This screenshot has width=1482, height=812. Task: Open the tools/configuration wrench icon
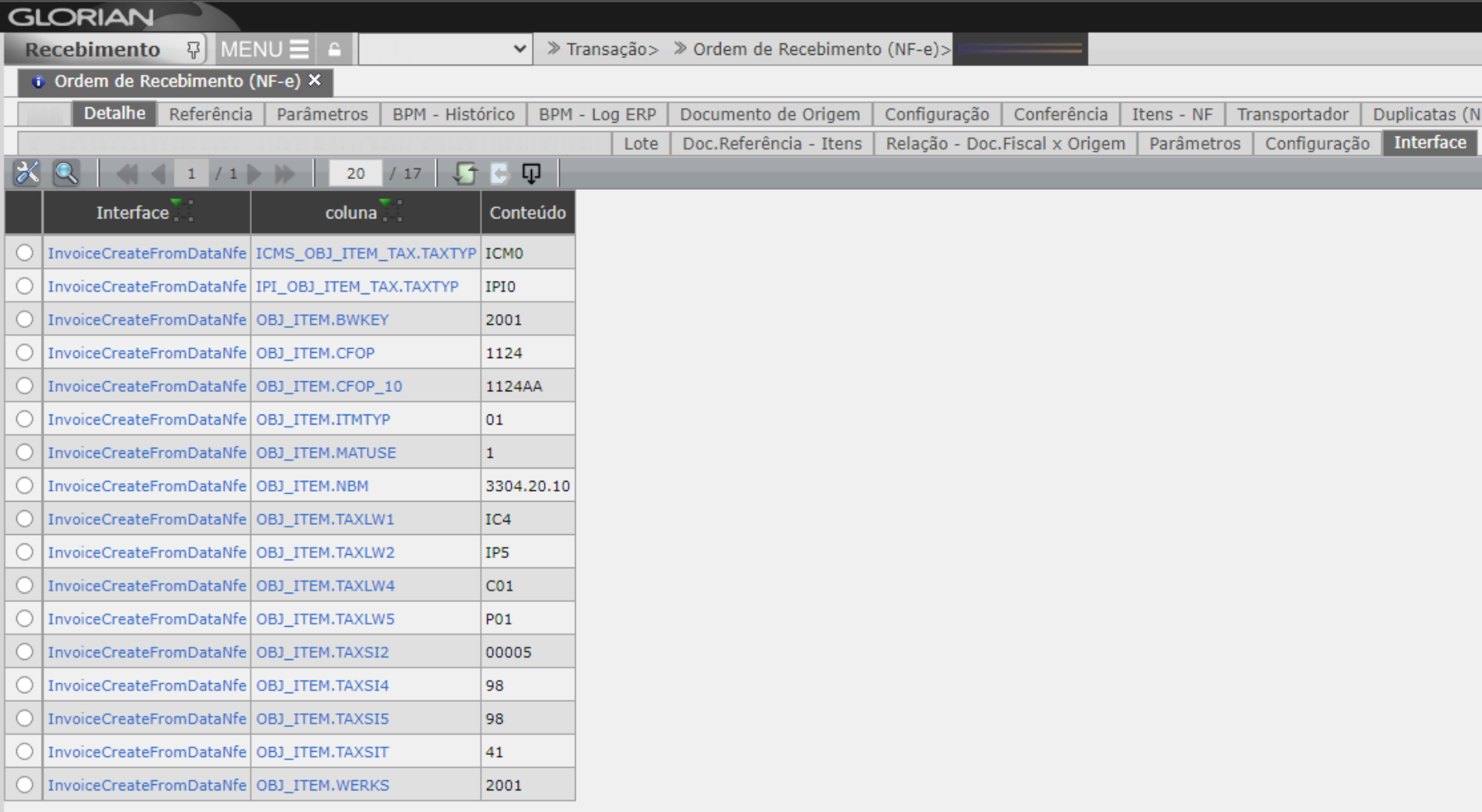pyautogui.click(x=27, y=173)
